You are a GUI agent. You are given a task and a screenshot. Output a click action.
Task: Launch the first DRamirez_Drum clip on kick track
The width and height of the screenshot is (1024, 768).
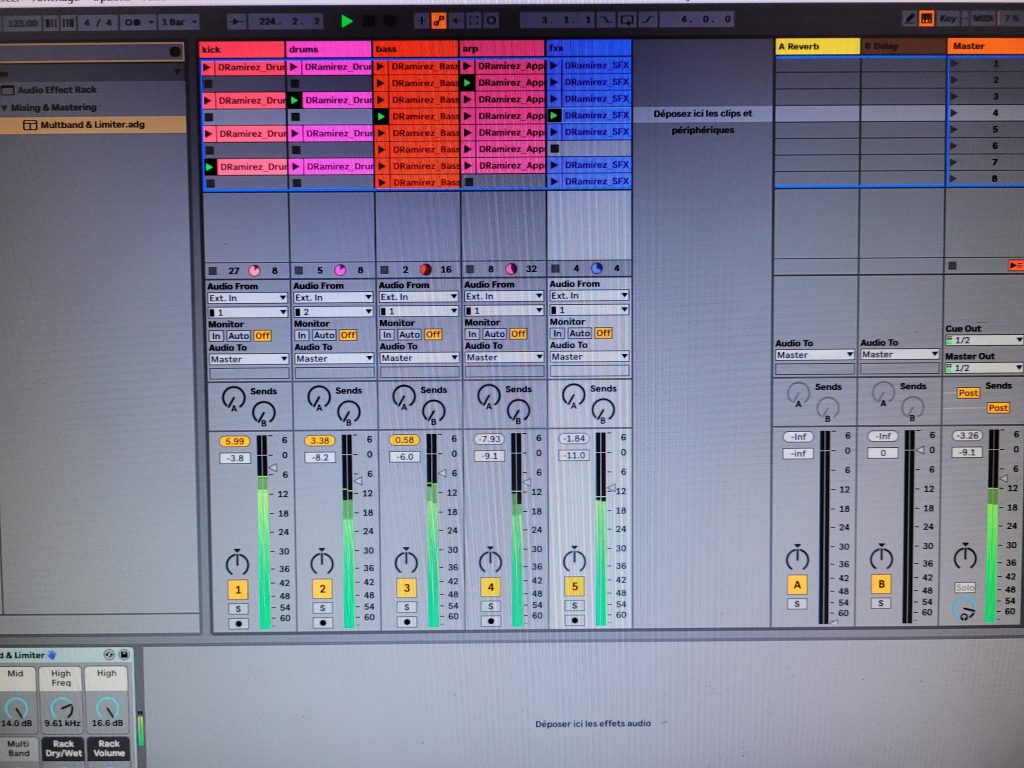(208, 67)
